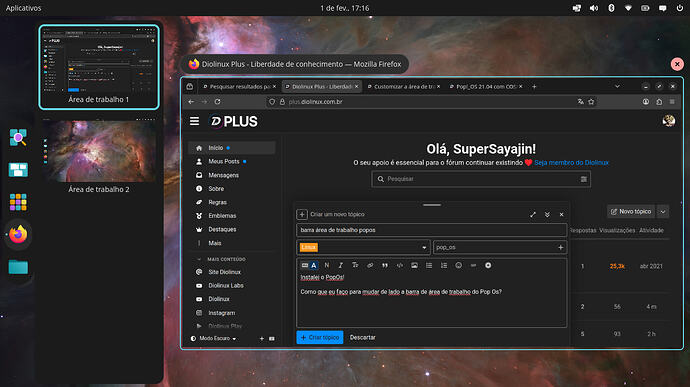The height and width of the screenshot is (387, 690).
Task: Open composer action selector plus button
Action: click(302, 214)
